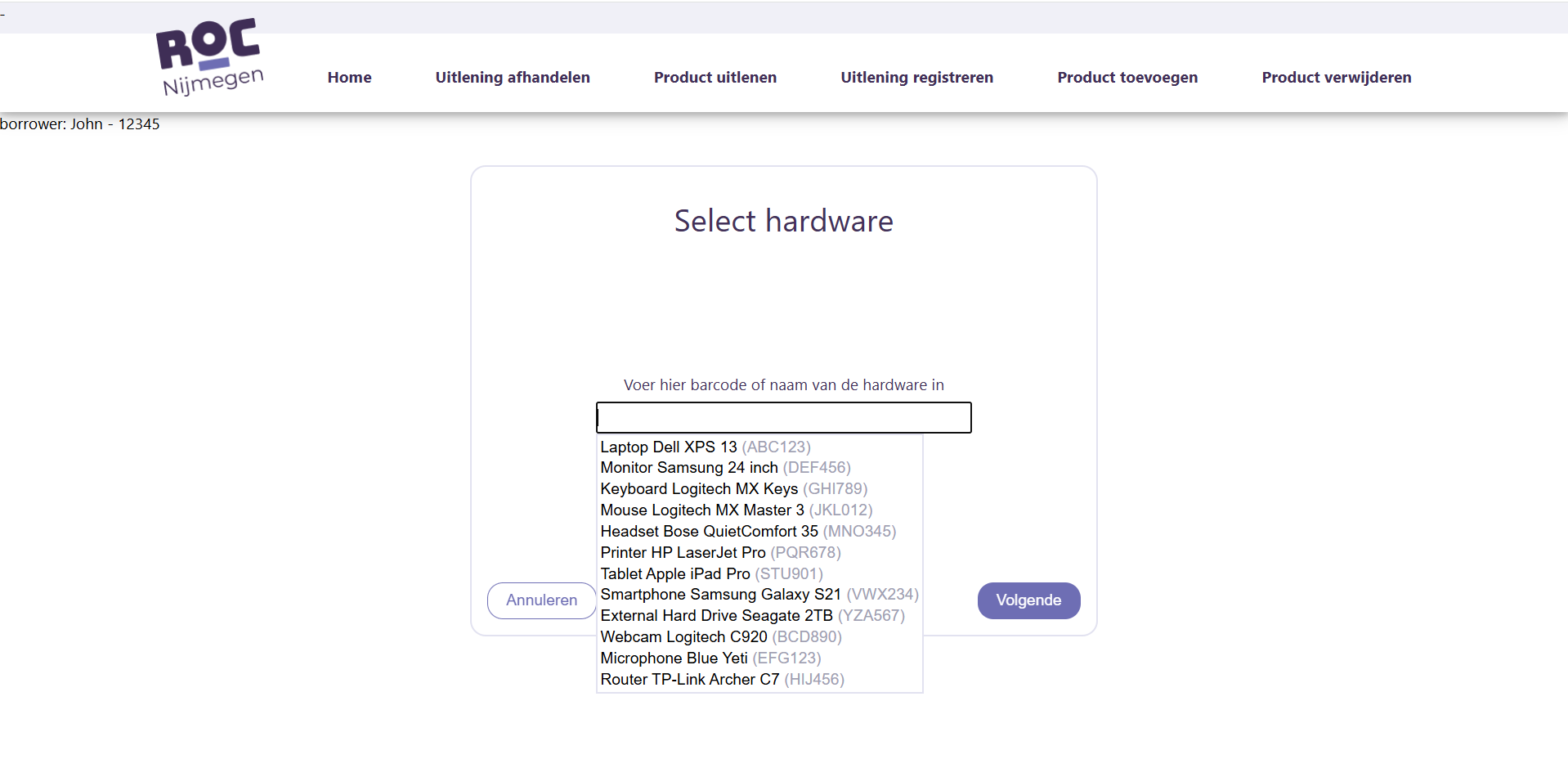Focus the hardware barcode input field

pos(784,417)
